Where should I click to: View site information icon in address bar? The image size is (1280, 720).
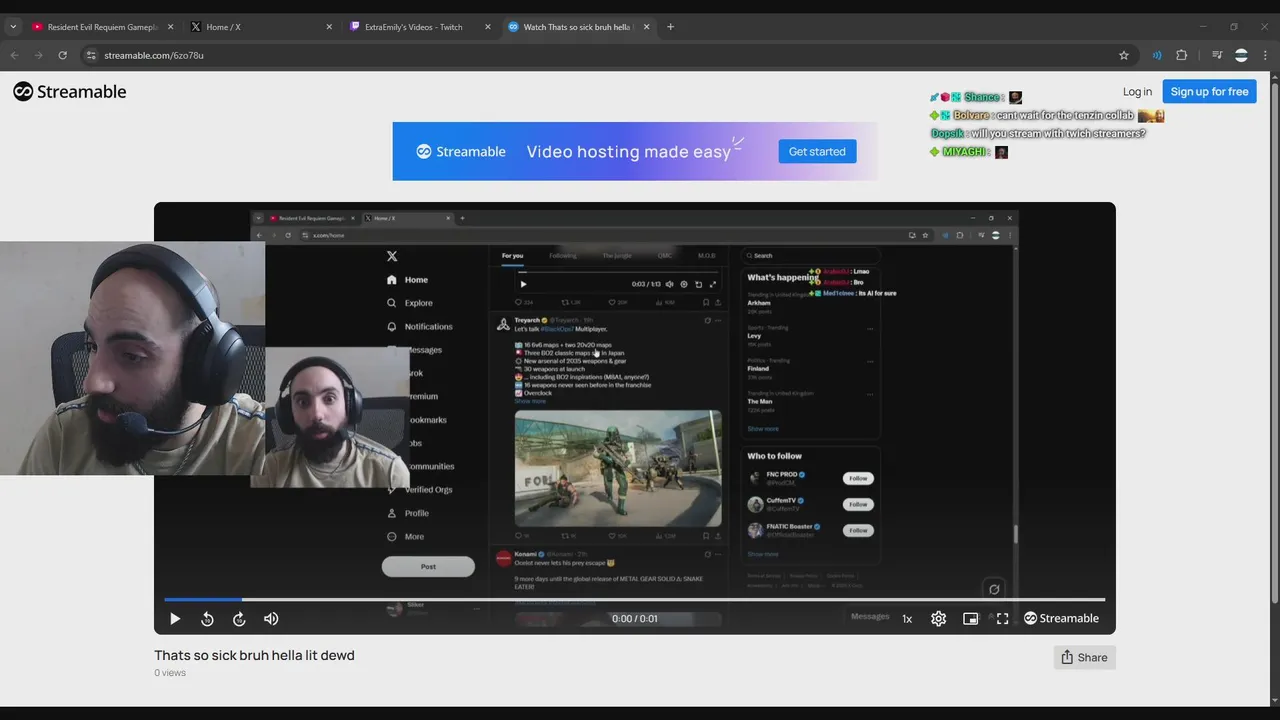pos(91,55)
